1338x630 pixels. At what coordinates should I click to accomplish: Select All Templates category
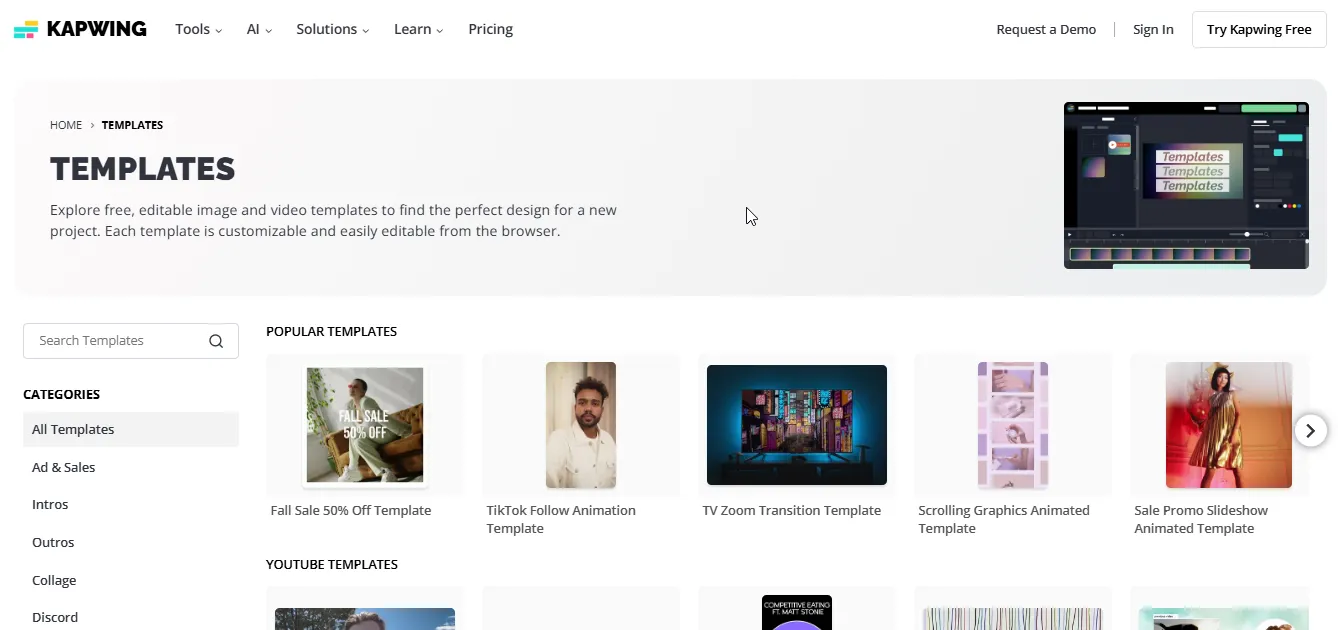pos(131,429)
